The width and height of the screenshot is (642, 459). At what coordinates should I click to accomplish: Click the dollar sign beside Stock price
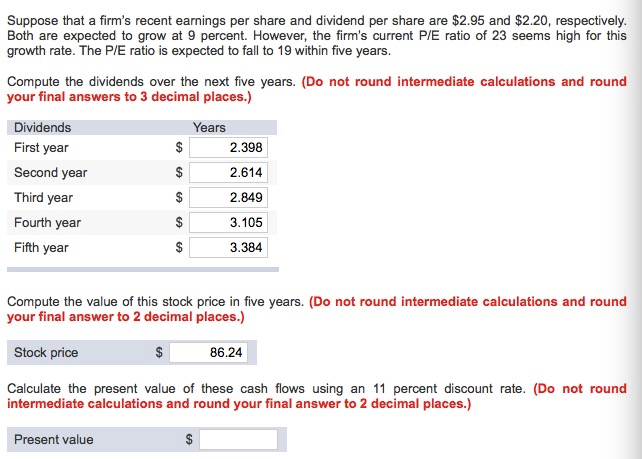coord(159,352)
